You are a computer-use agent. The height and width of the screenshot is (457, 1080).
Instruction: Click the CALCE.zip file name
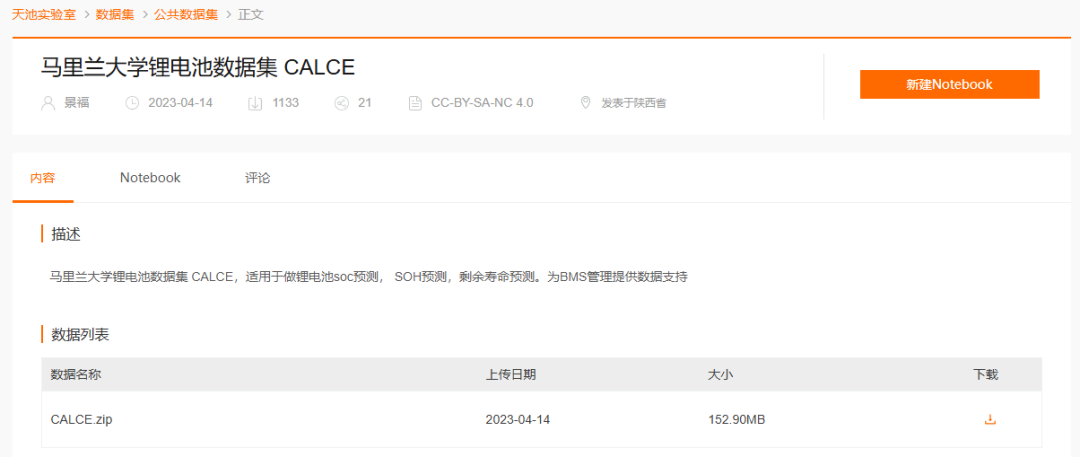[81, 419]
